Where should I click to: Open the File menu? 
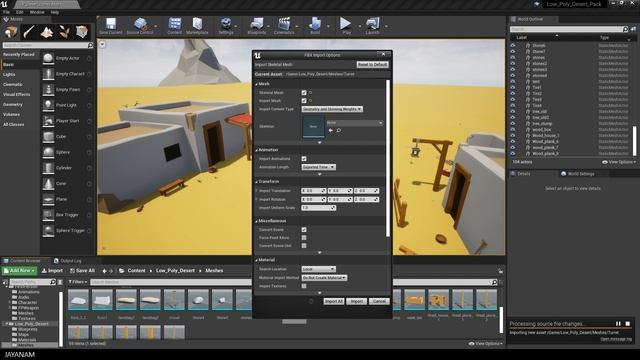point(7,12)
